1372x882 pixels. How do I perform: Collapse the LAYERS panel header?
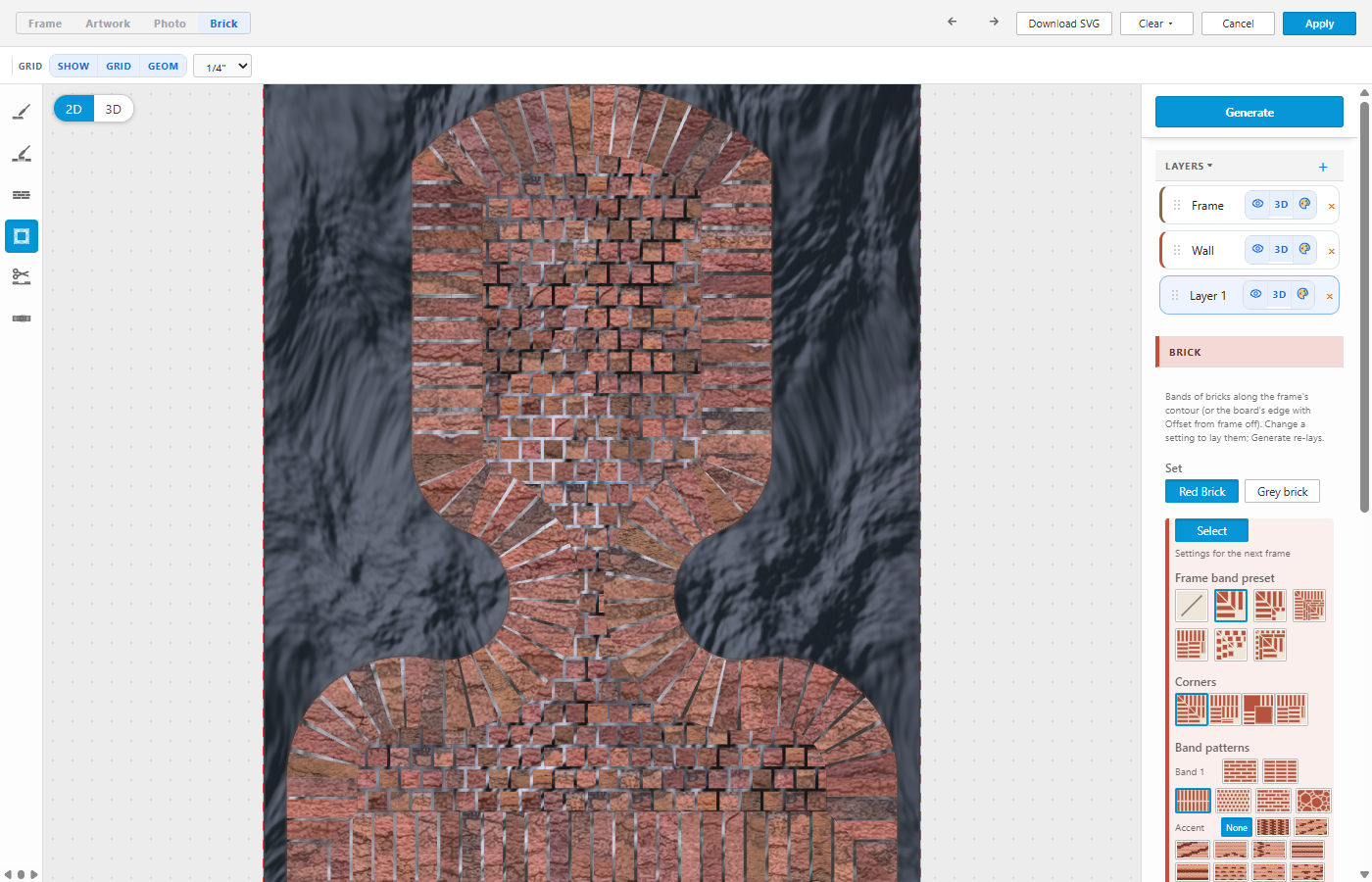(1189, 167)
